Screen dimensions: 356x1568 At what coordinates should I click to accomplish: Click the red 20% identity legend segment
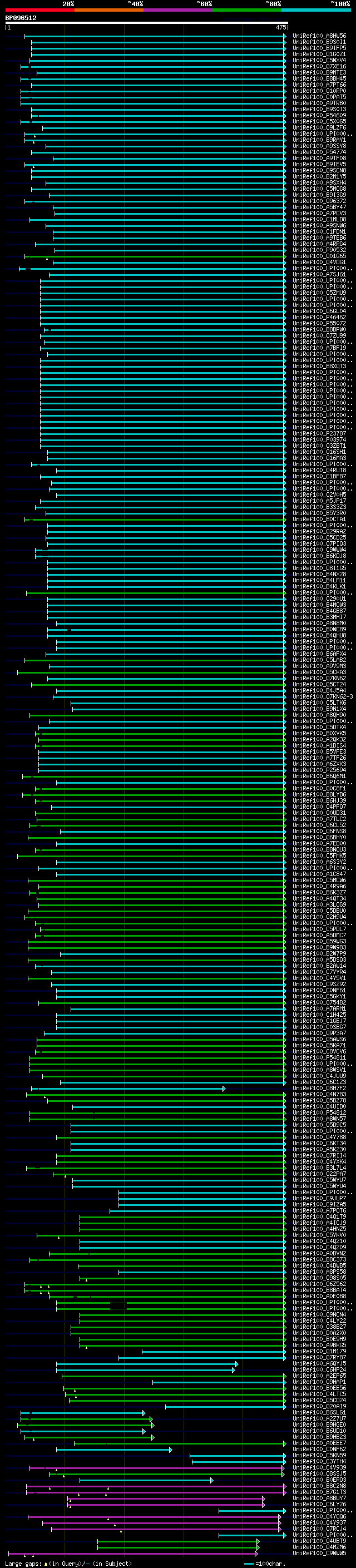pos(39,10)
